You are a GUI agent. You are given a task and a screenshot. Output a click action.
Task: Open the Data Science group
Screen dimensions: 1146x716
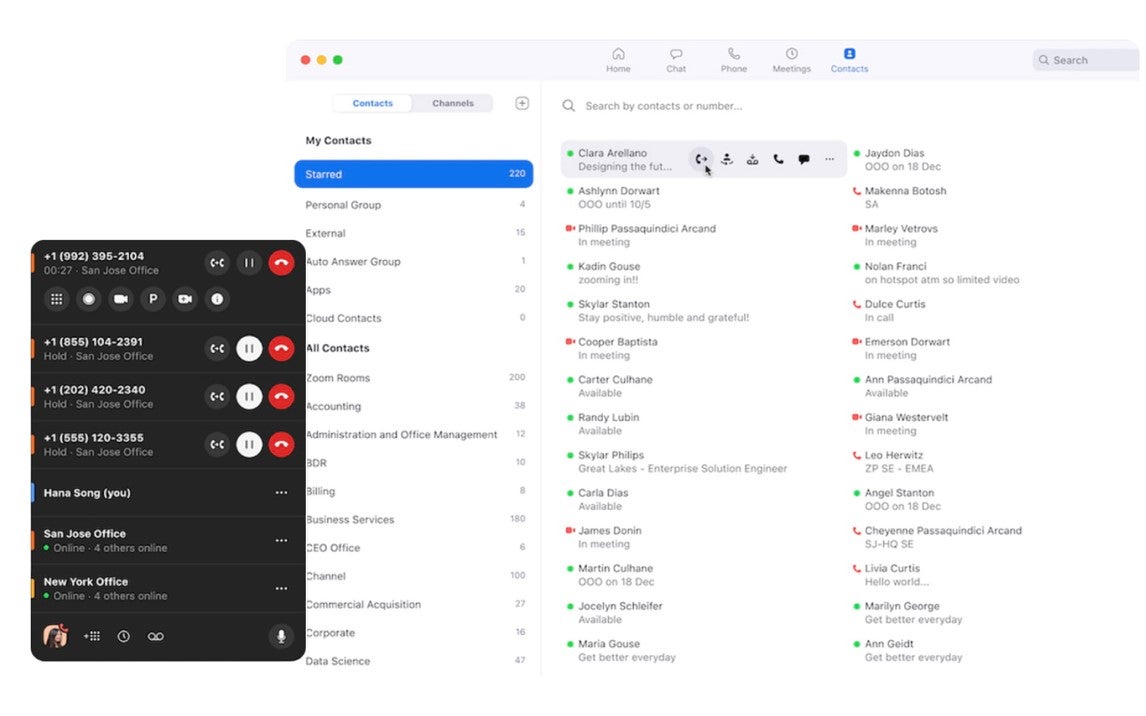point(417,660)
